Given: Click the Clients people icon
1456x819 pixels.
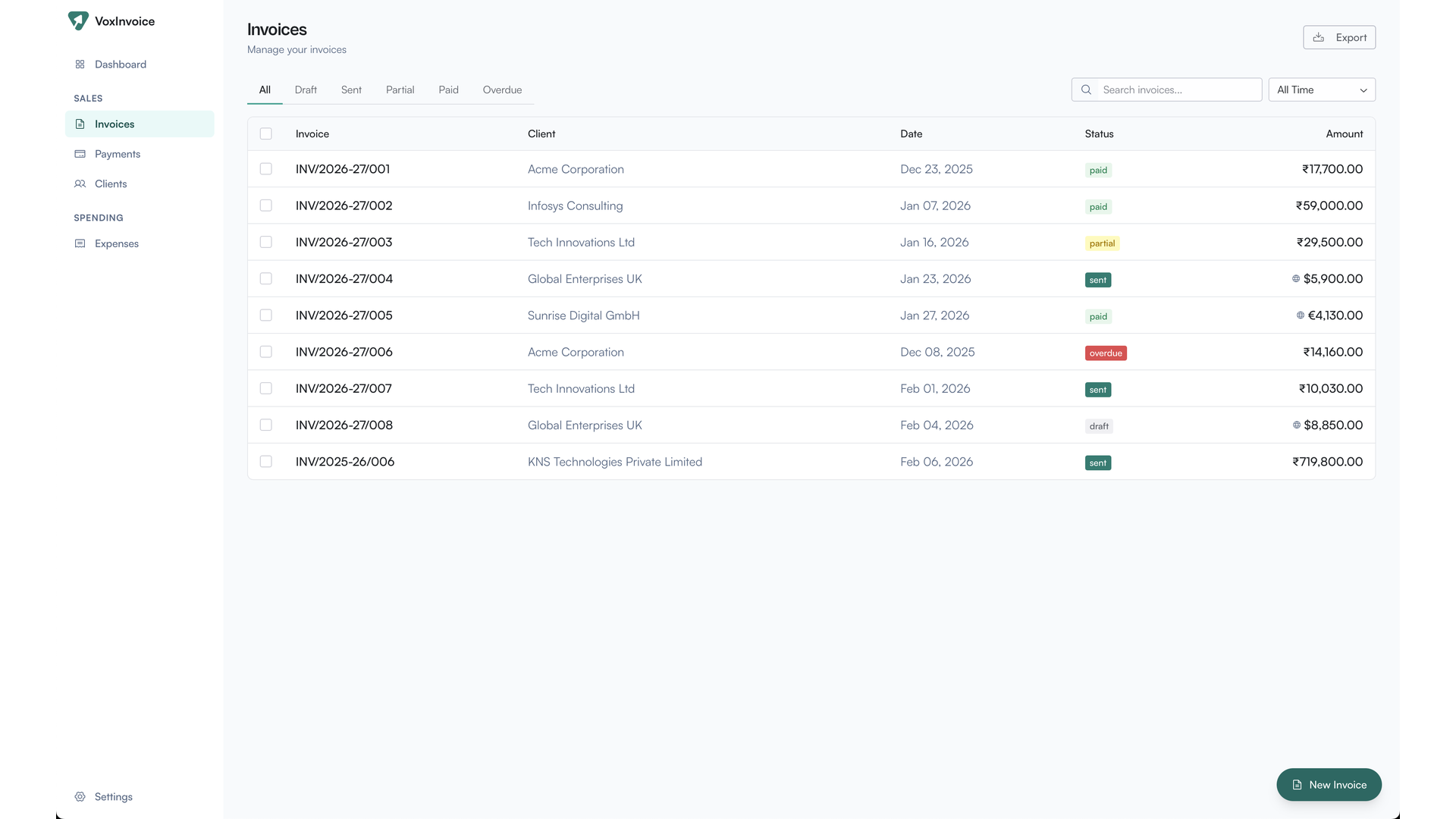Looking at the screenshot, I should 80,184.
